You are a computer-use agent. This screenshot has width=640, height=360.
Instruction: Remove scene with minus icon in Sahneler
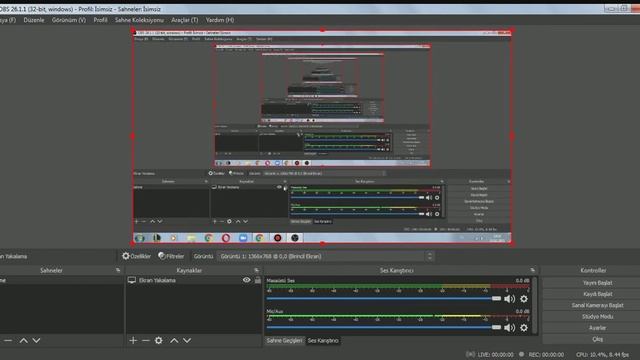tap(8, 340)
